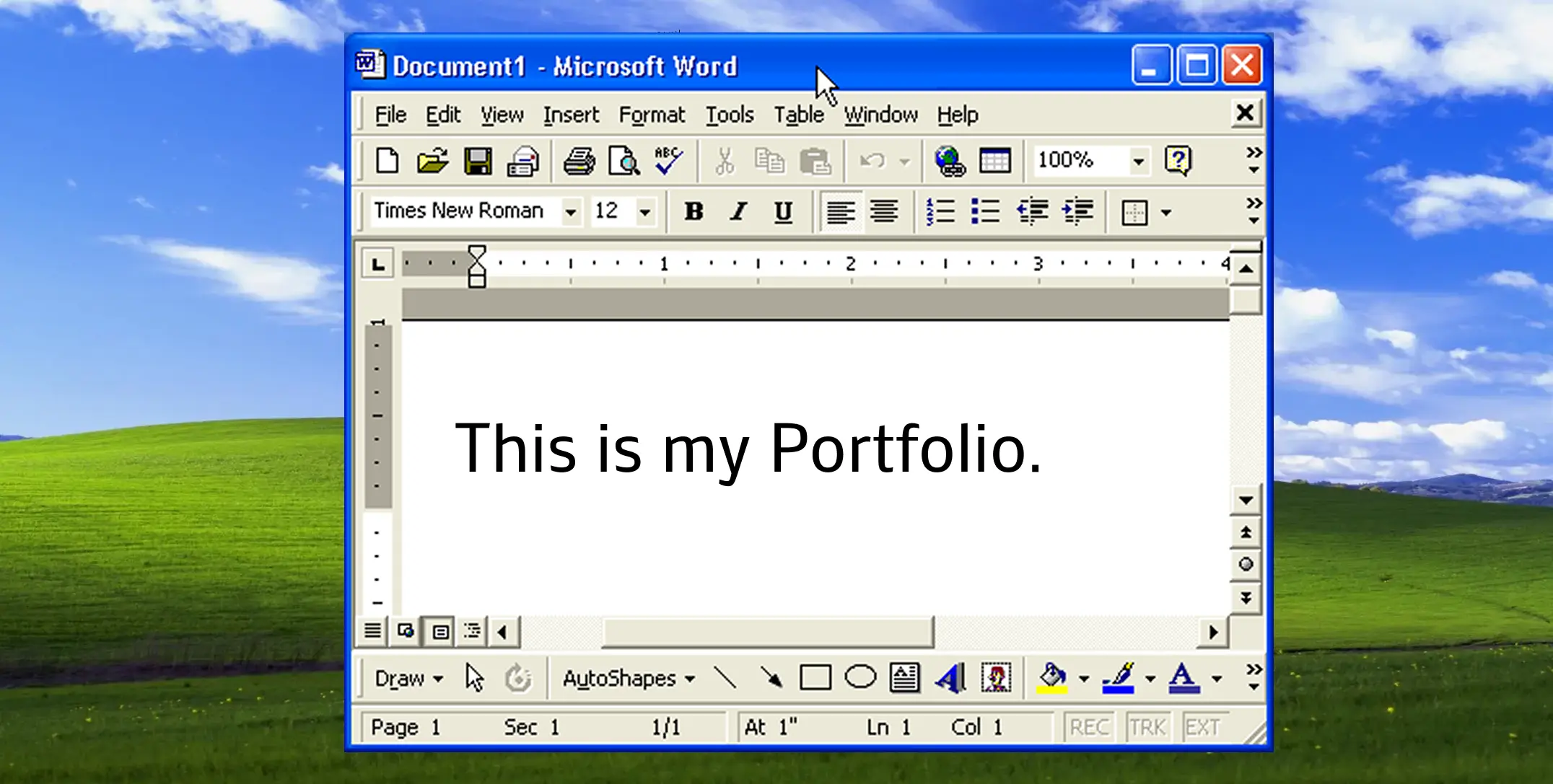Expand Line Color dropdown arrow
The height and width of the screenshot is (784, 1553).
pyautogui.click(x=1150, y=679)
